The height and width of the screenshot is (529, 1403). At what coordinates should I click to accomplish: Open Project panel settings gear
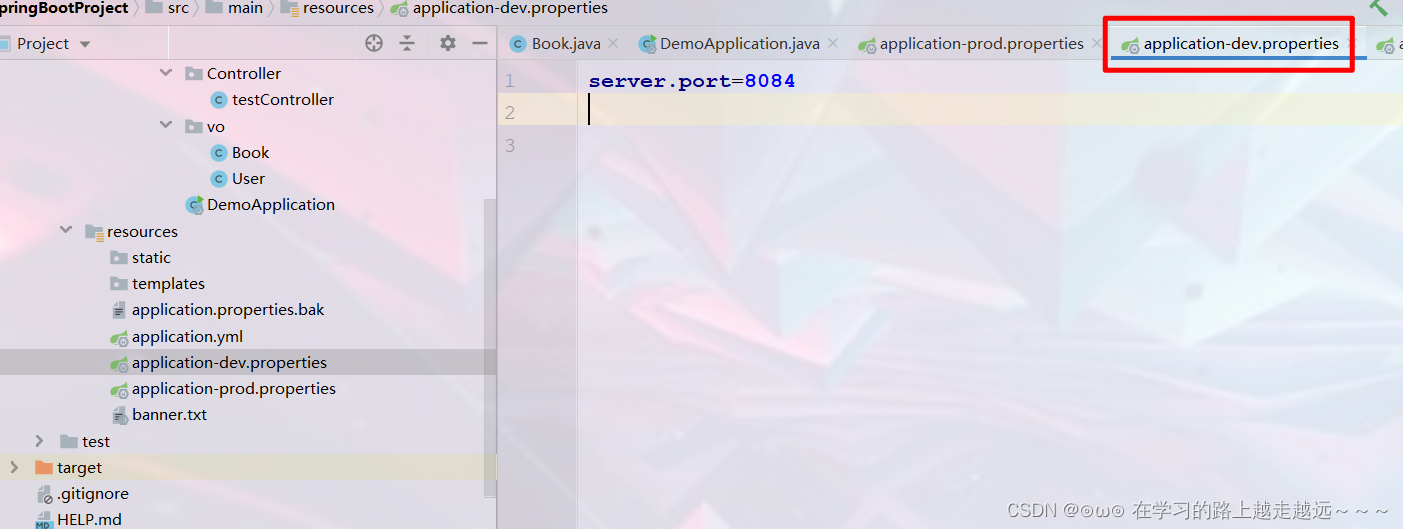coord(448,43)
